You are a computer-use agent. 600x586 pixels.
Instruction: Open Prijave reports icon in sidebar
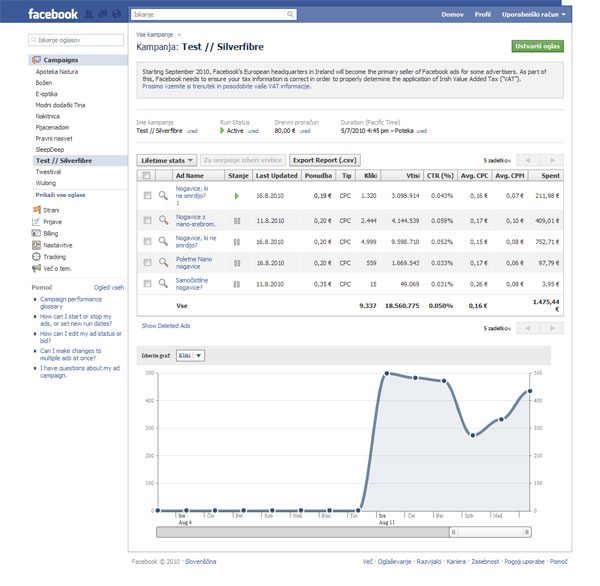pos(36,221)
